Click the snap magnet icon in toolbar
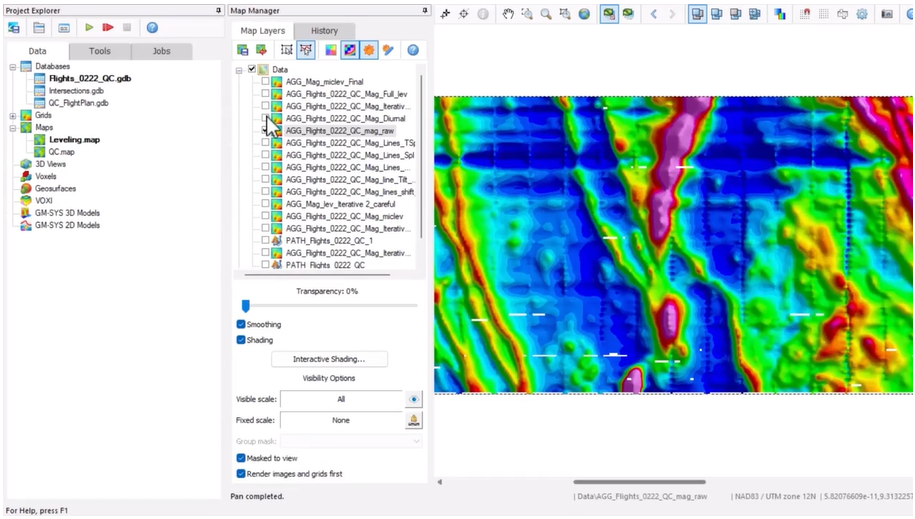The image size is (915, 519). pyautogui.click(x=805, y=14)
